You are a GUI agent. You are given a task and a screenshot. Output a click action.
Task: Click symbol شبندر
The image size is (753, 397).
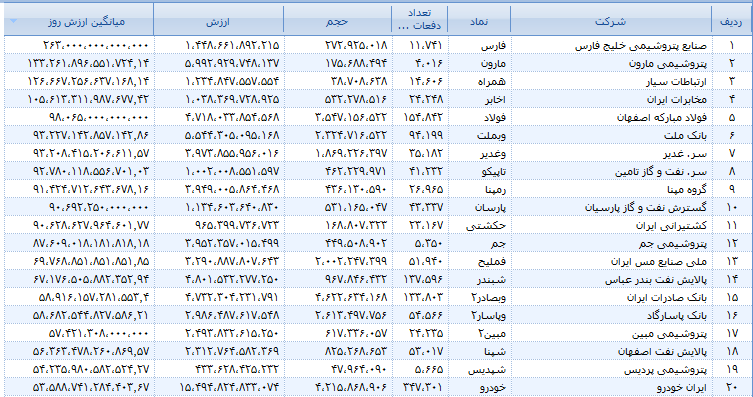coord(491,279)
